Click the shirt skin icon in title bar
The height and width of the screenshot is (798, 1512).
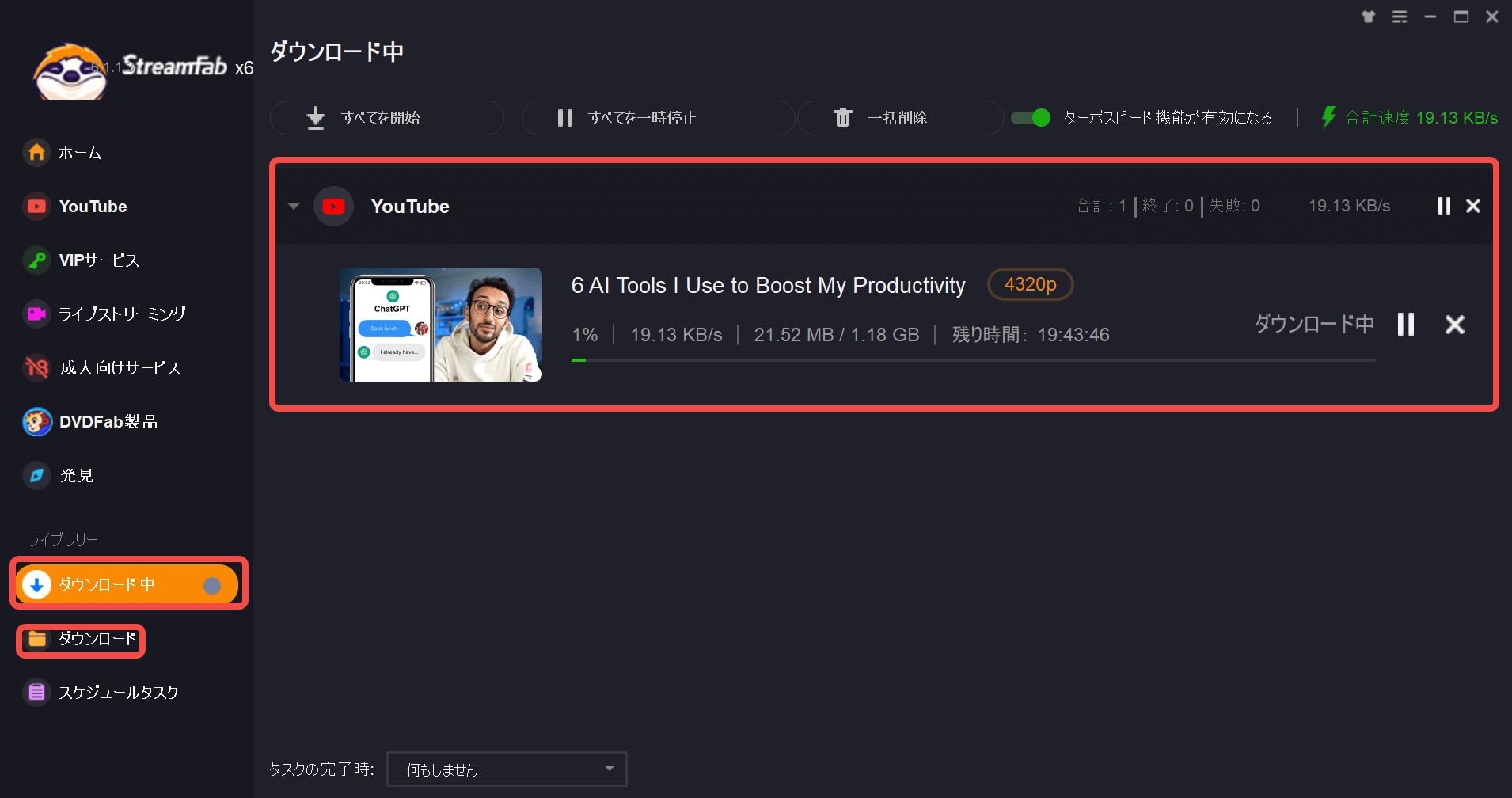pyautogui.click(x=1368, y=17)
